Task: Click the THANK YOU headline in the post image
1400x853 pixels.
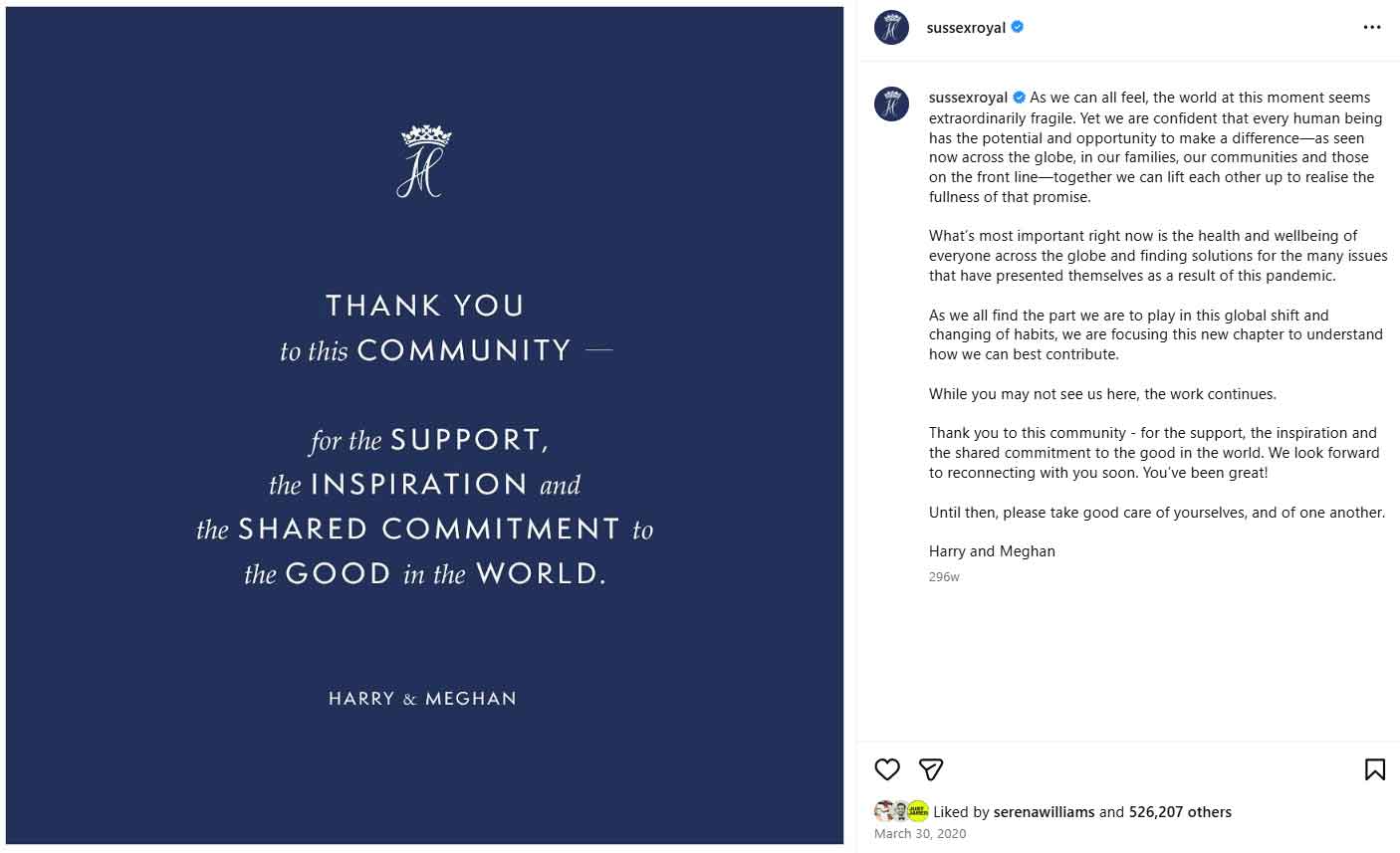Action: [x=425, y=306]
